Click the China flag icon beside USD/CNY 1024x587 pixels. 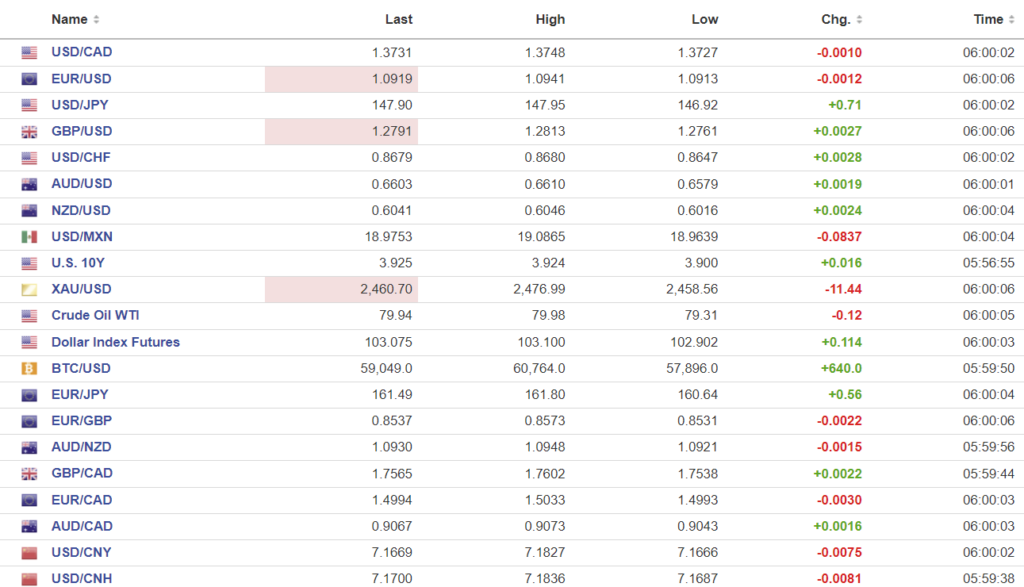29,553
